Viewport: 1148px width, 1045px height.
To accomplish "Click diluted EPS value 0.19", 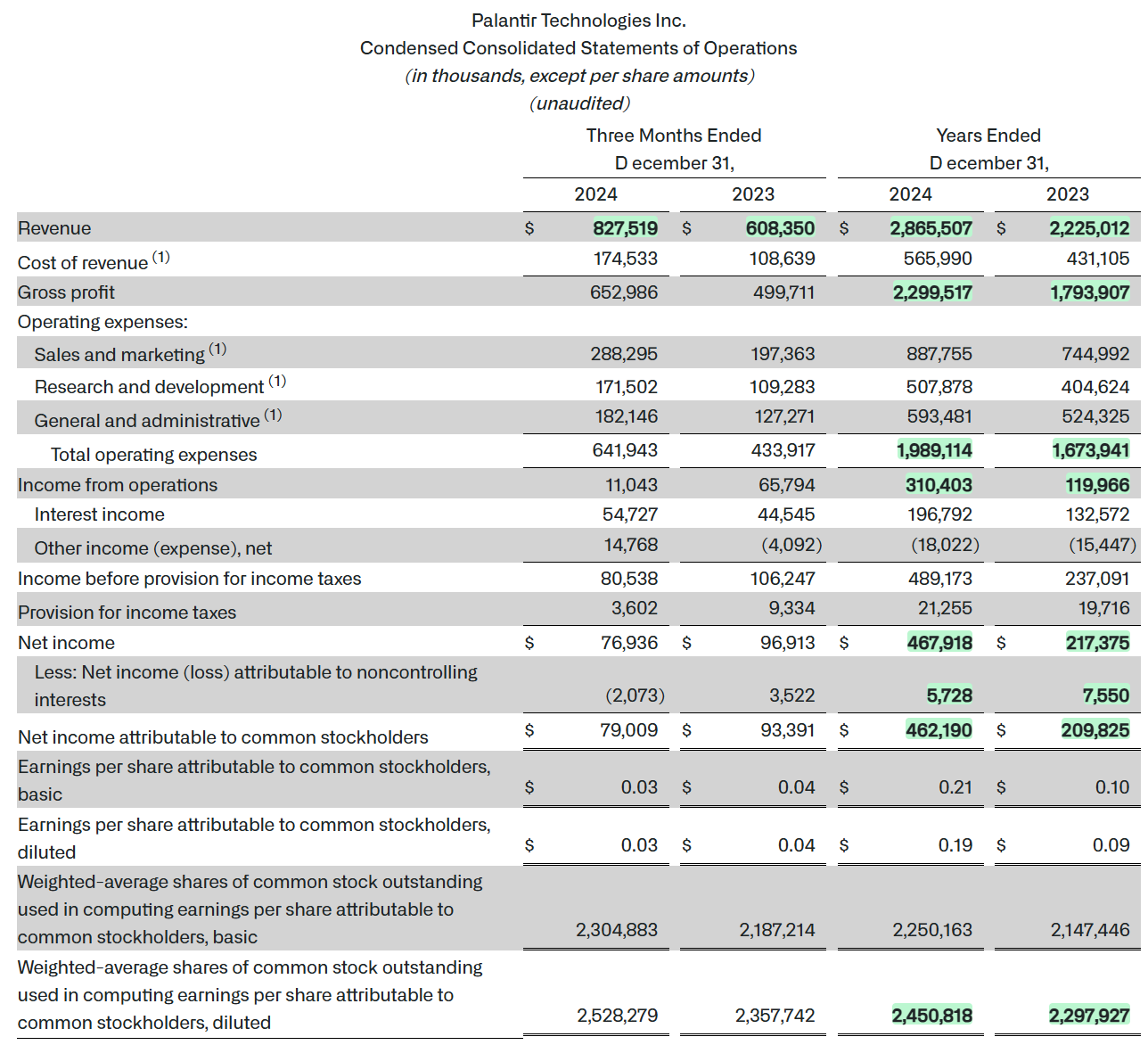I will (955, 845).
